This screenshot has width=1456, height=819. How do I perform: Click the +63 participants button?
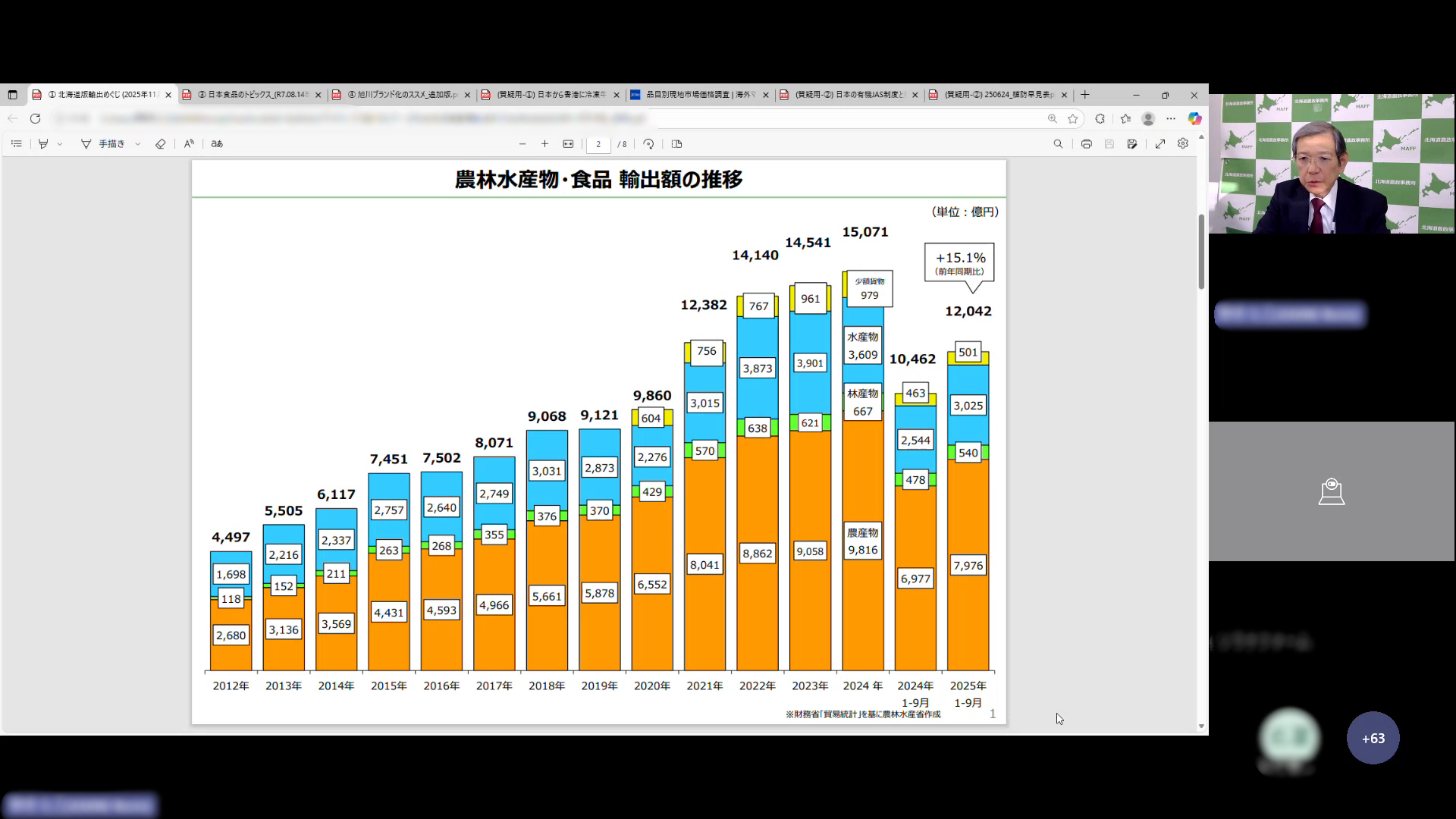[x=1373, y=738]
